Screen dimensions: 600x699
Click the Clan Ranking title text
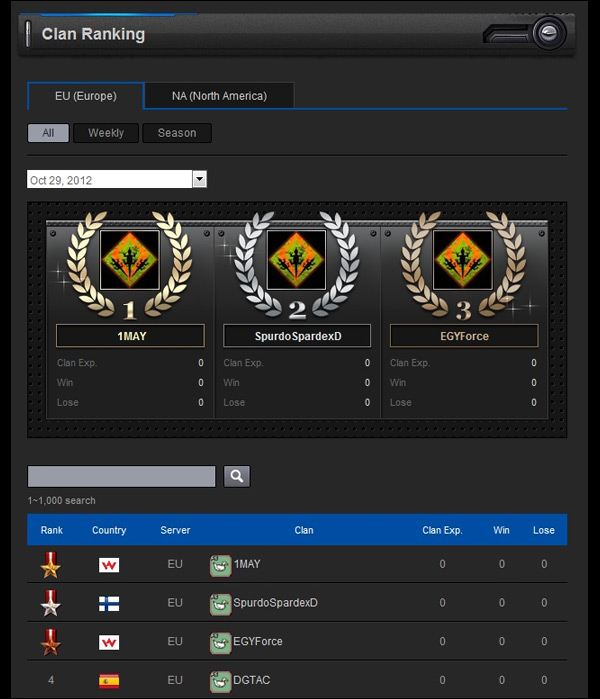pyautogui.click(x=93, y=34)
